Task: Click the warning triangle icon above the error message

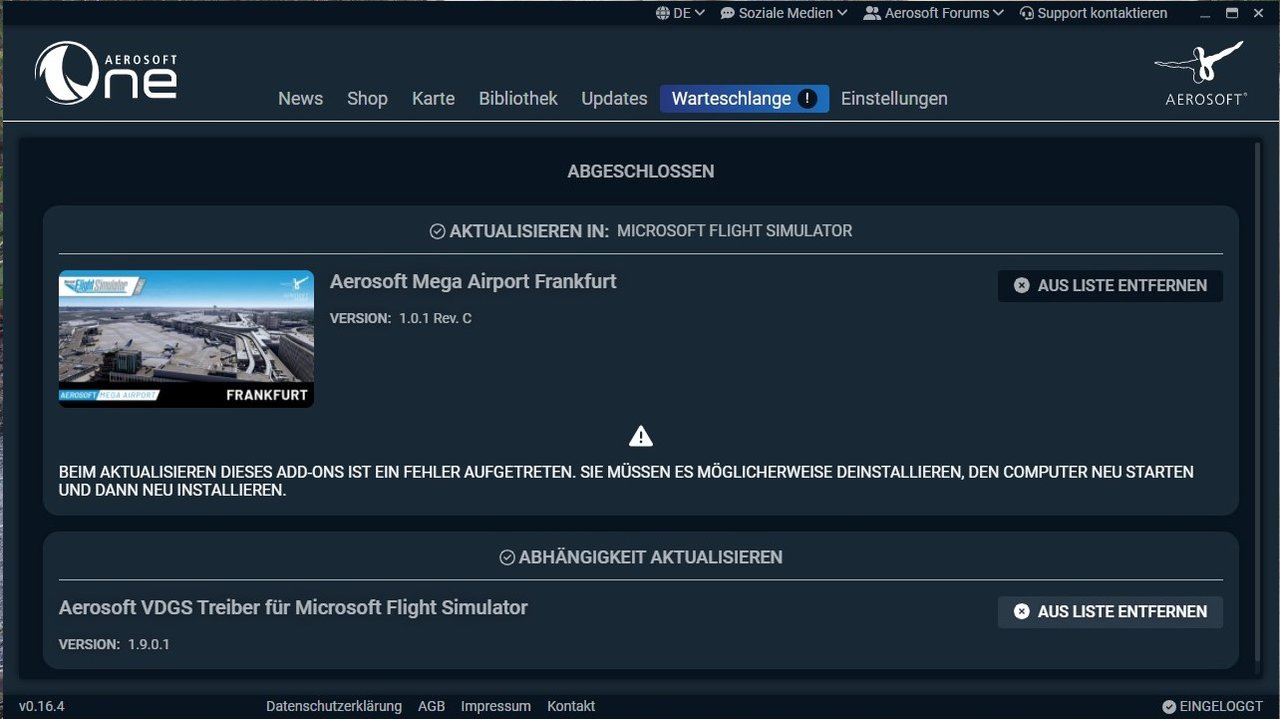Action: (641, 436)
